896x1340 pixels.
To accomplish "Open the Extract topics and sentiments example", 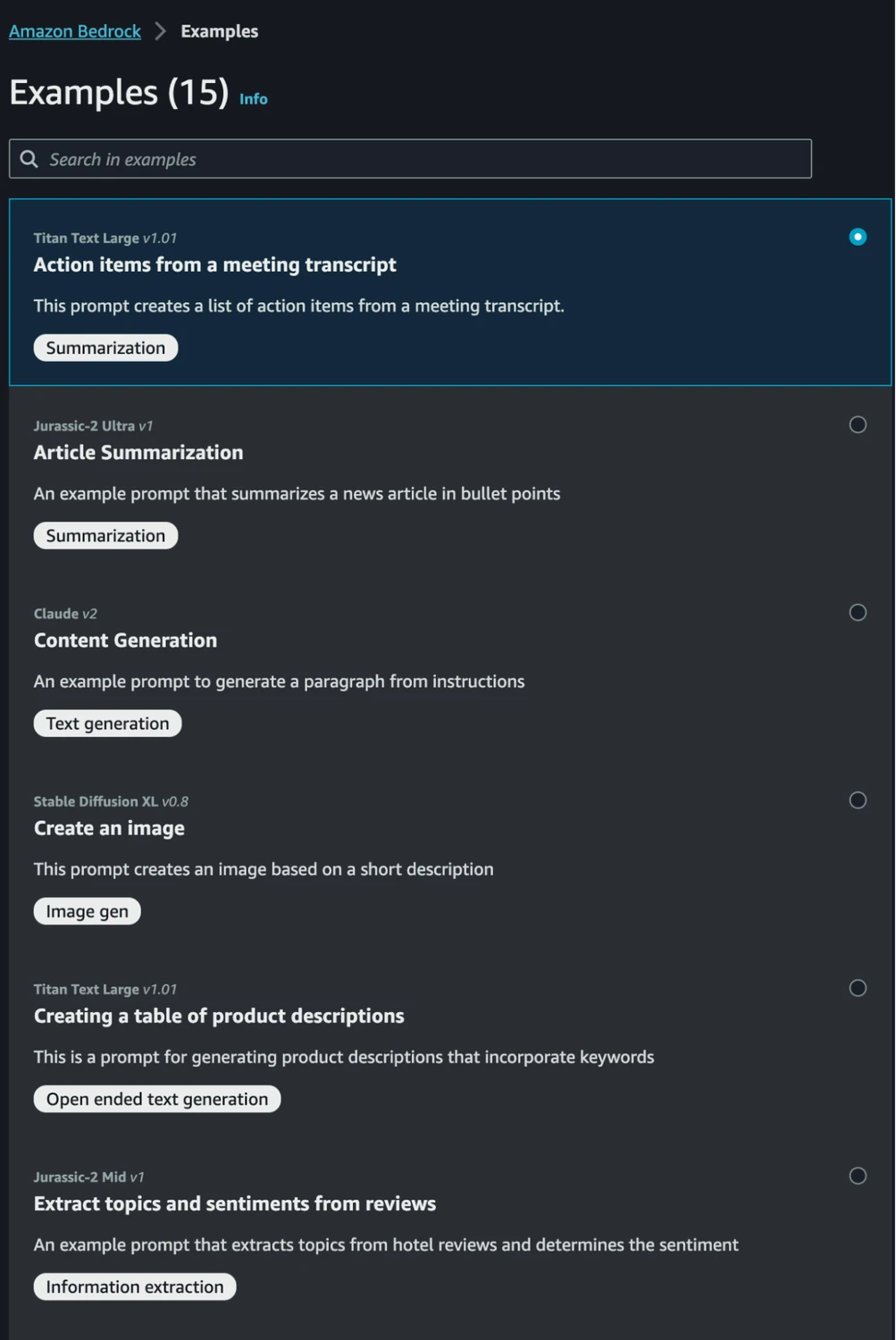I will tap(234, 1203).
